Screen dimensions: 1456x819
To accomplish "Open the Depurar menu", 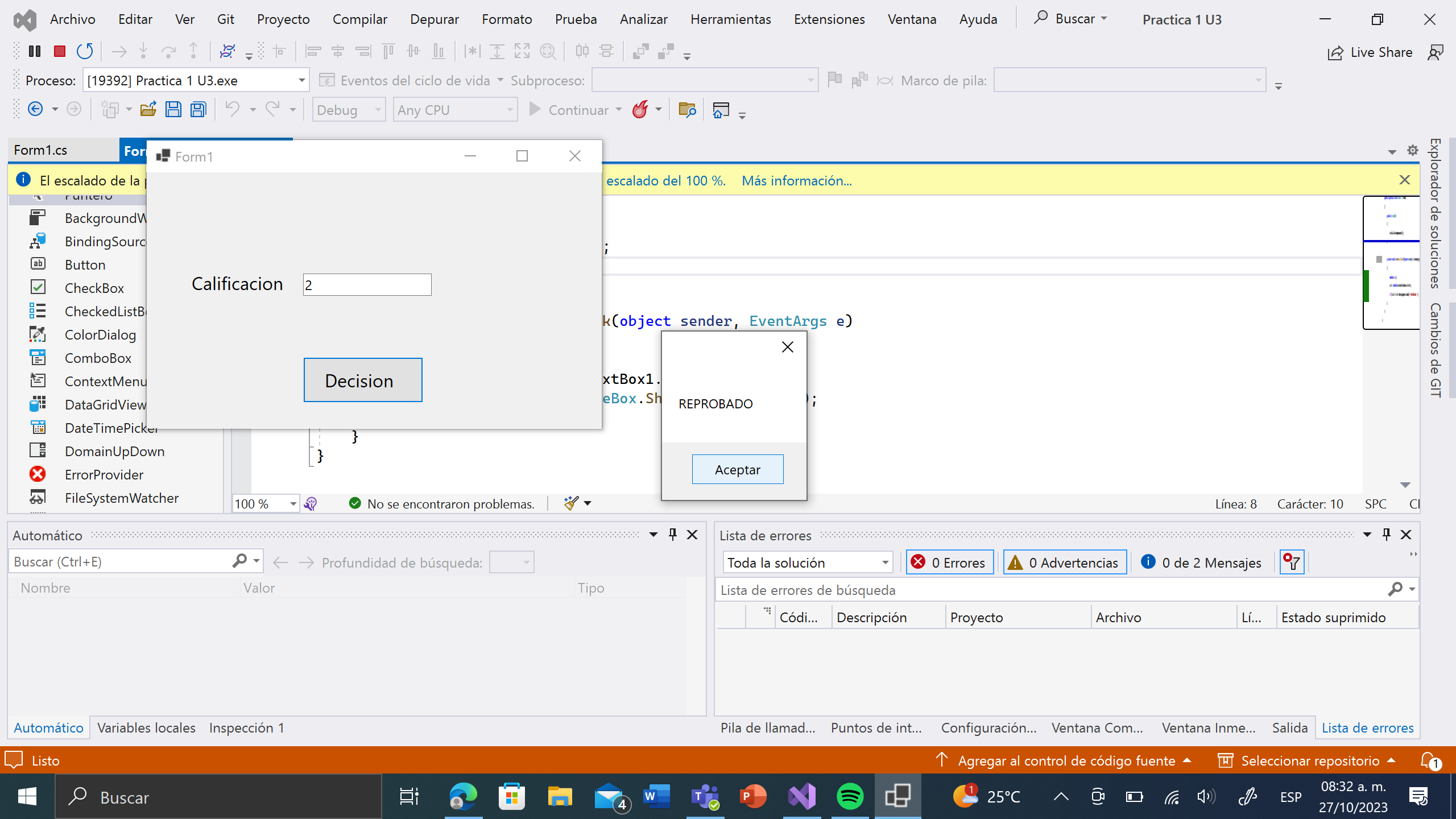I will (435, 19).
